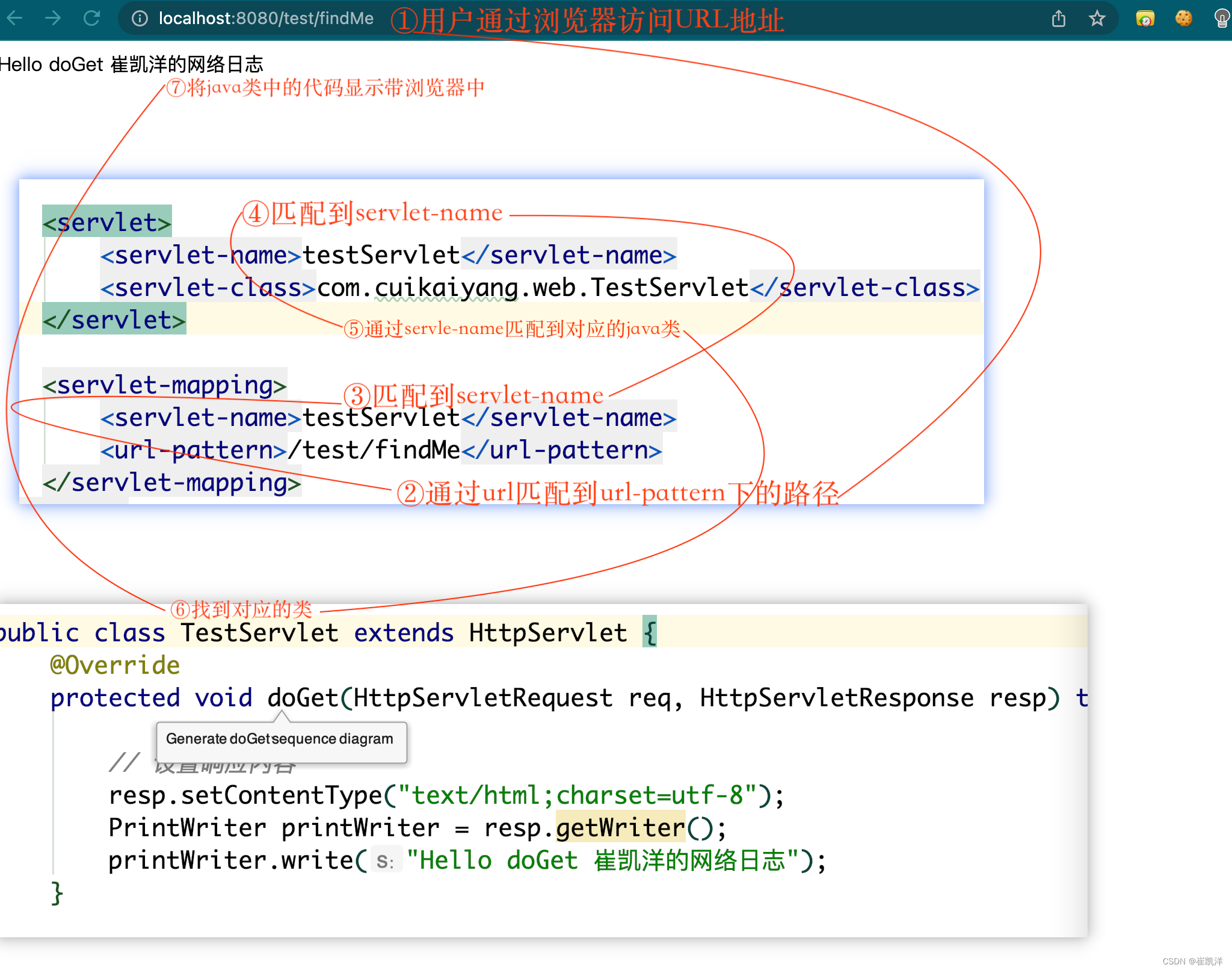Click the closing </servlet> tag
Viewport: 1232px width, 971px height.
click(x=114, y=320)
